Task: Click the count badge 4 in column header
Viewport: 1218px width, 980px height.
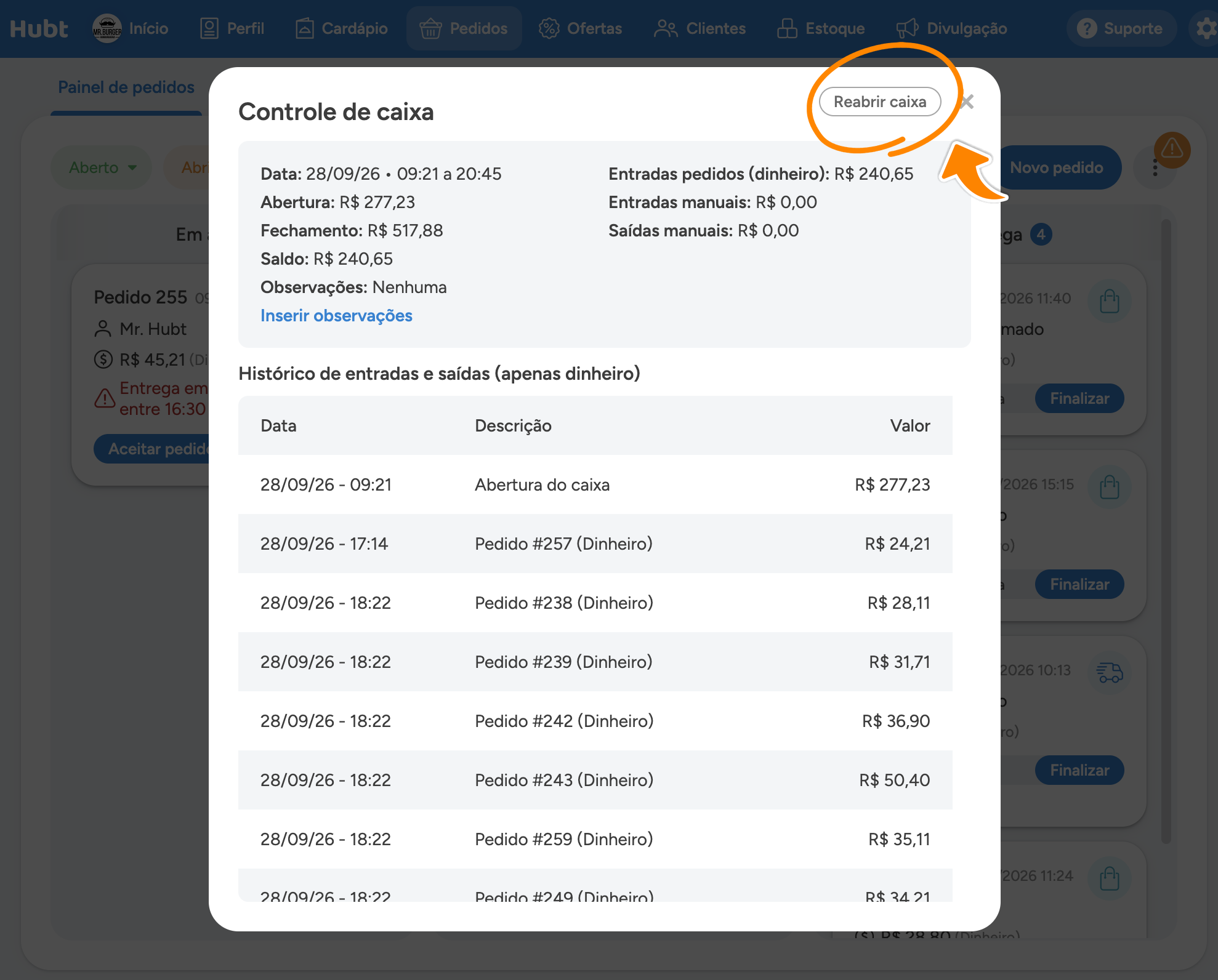Action: (1041, 234)
